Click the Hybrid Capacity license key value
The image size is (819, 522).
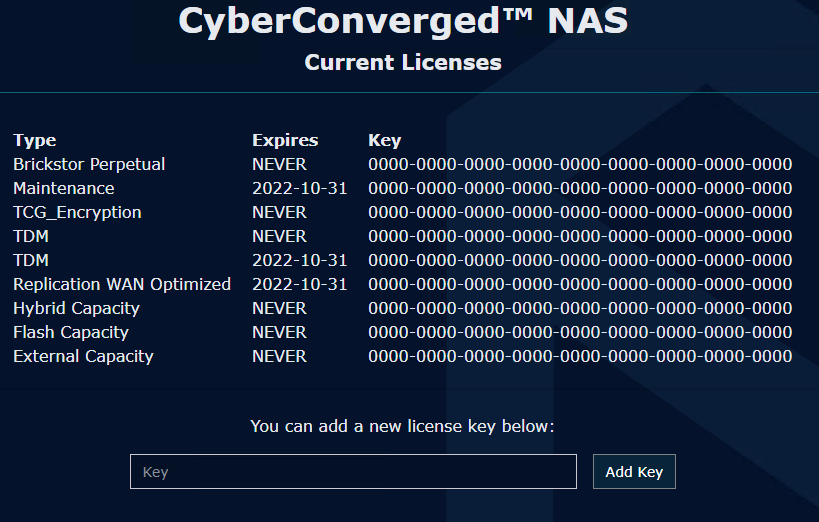(x=580, y=308)
